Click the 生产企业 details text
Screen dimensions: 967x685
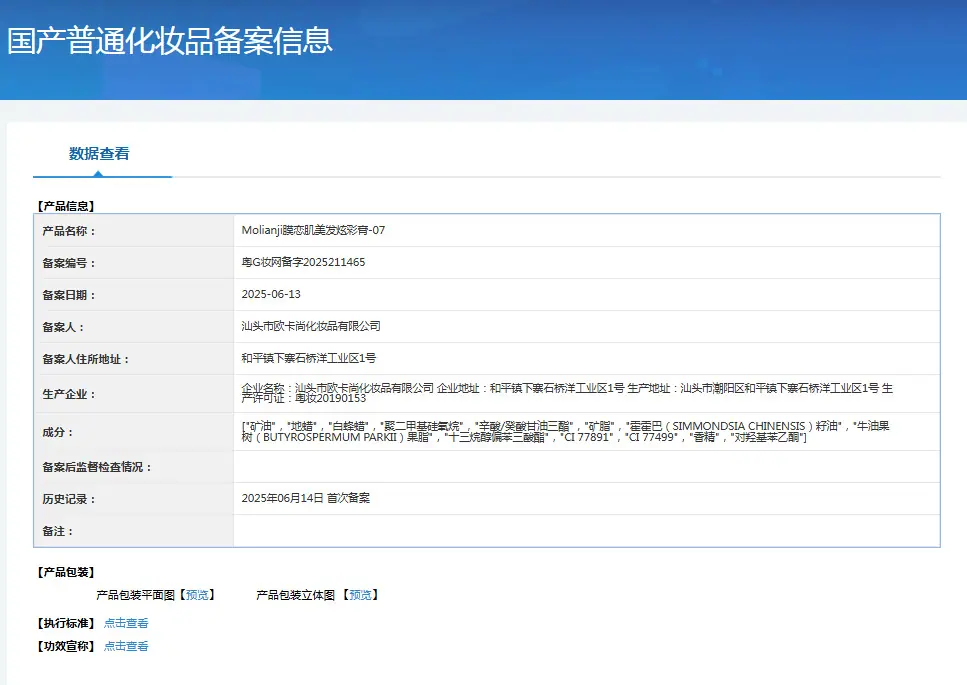pos(567,393)
